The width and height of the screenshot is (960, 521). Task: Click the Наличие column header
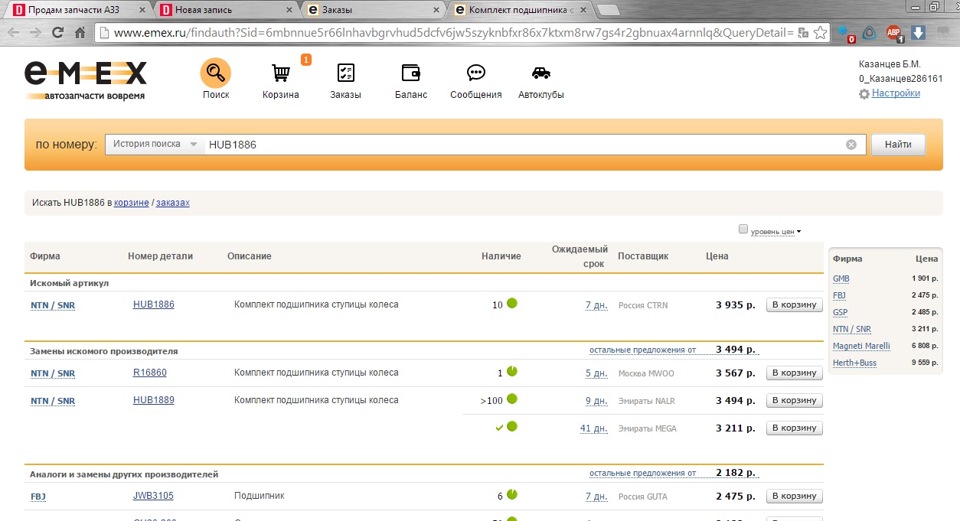(x=501, y=256)
